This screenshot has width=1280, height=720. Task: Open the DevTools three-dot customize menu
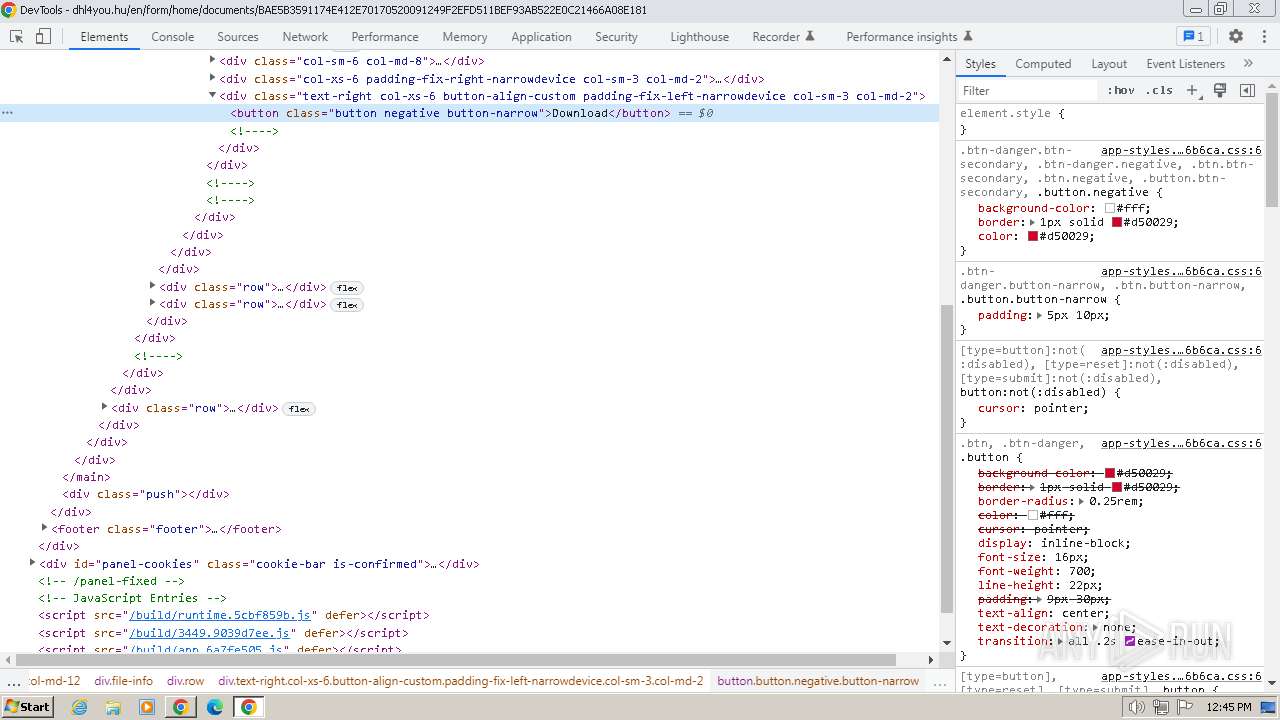[1262, 36]
